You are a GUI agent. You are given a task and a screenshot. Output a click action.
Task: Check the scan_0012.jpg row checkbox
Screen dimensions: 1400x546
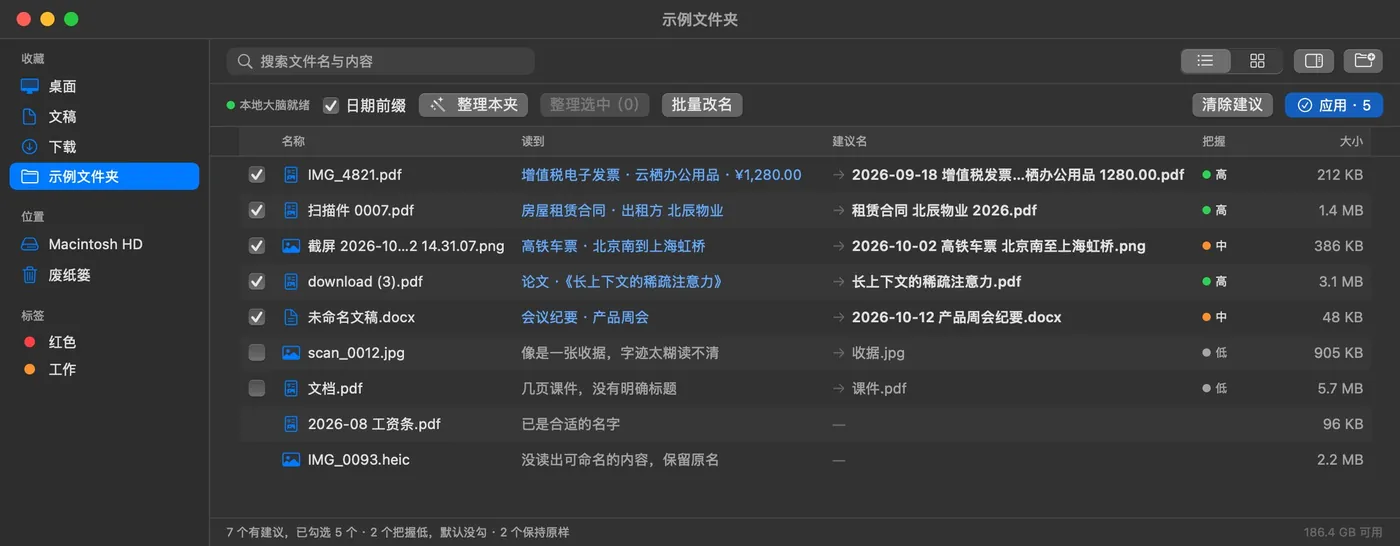pyautogui.click(x=257, y=353)
